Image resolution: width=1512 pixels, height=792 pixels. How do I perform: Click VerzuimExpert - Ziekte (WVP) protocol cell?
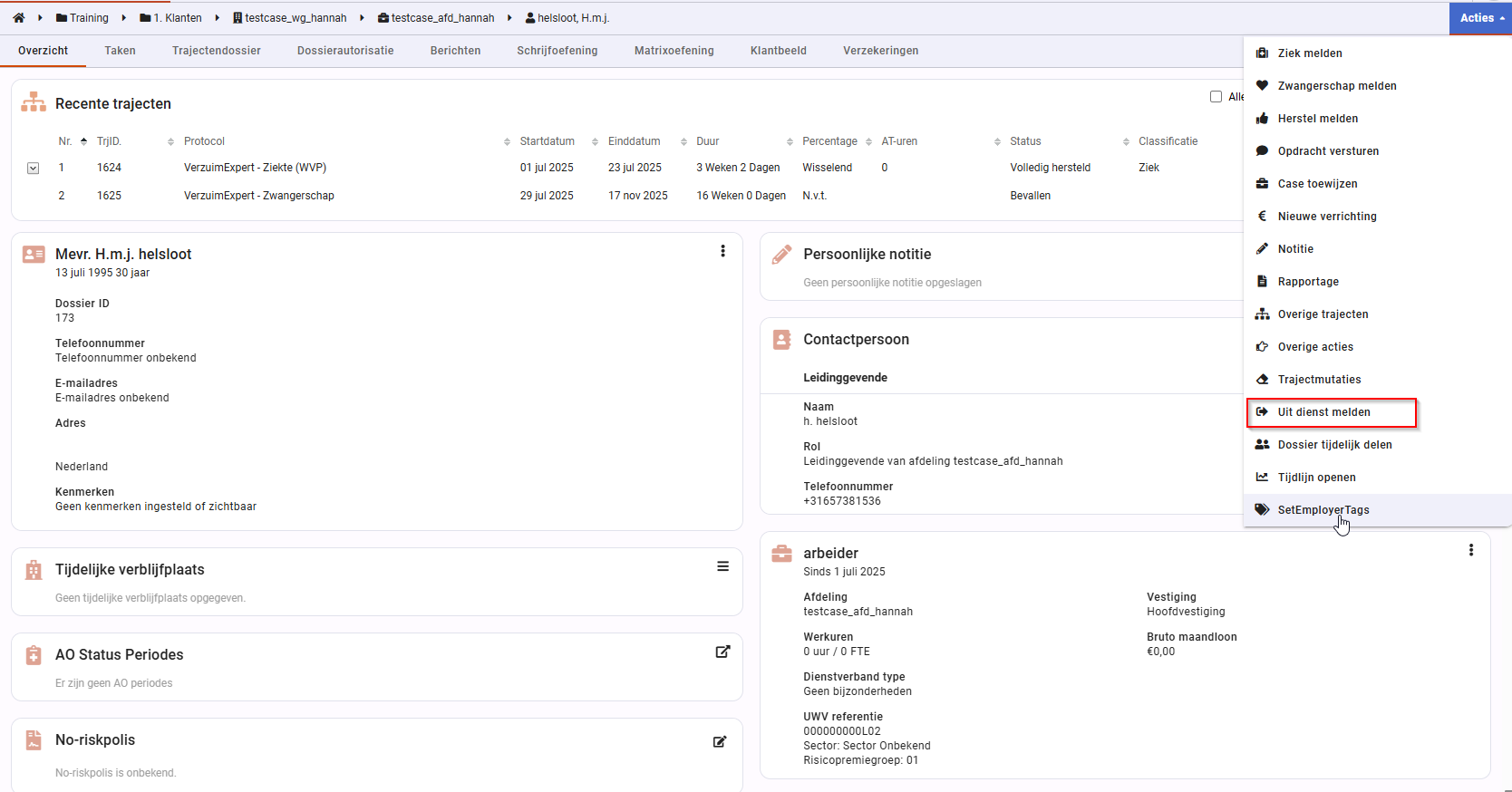(x=255, y=168)
